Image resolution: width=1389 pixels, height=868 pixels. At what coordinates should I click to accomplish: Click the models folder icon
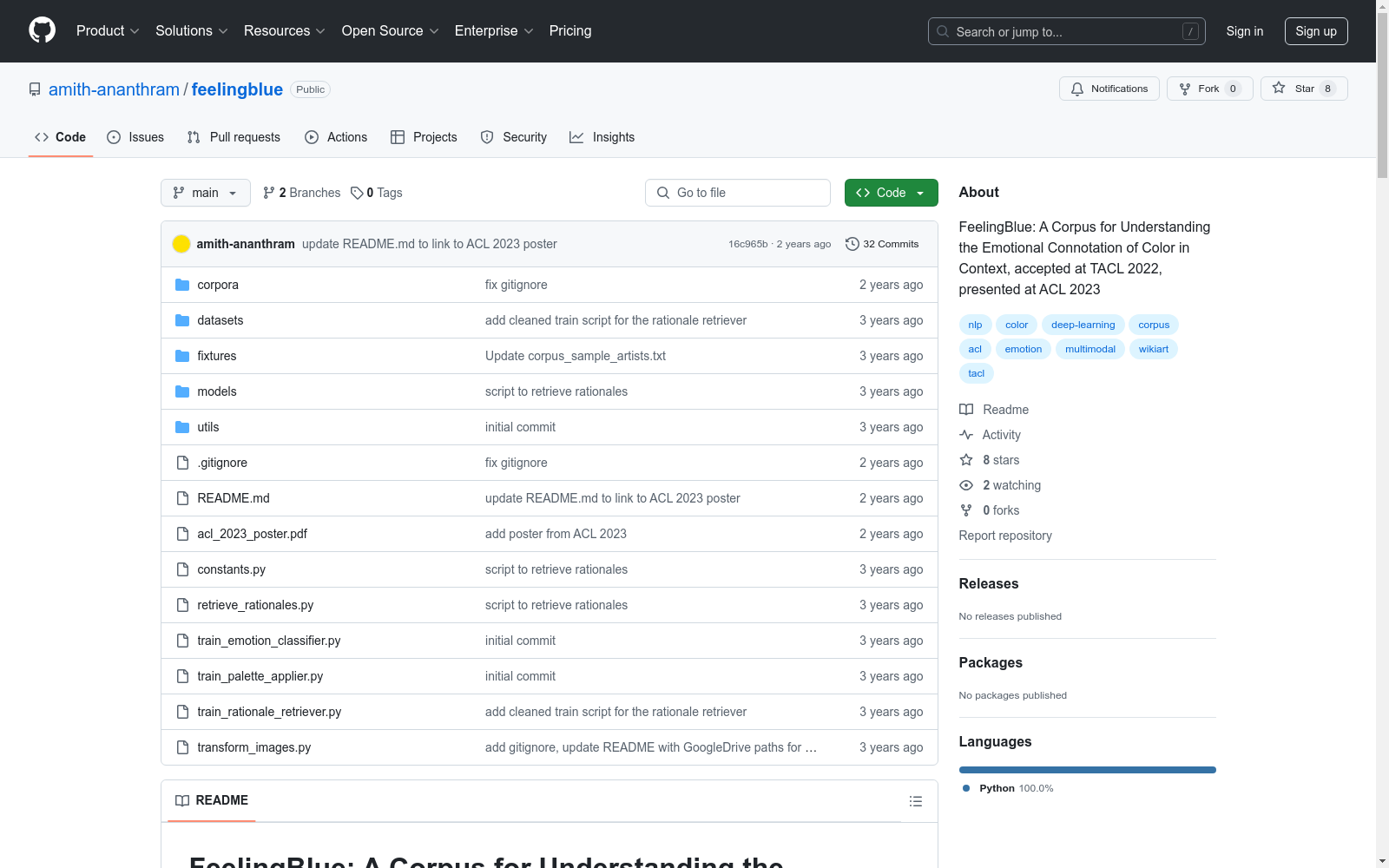tap(182, 391)
